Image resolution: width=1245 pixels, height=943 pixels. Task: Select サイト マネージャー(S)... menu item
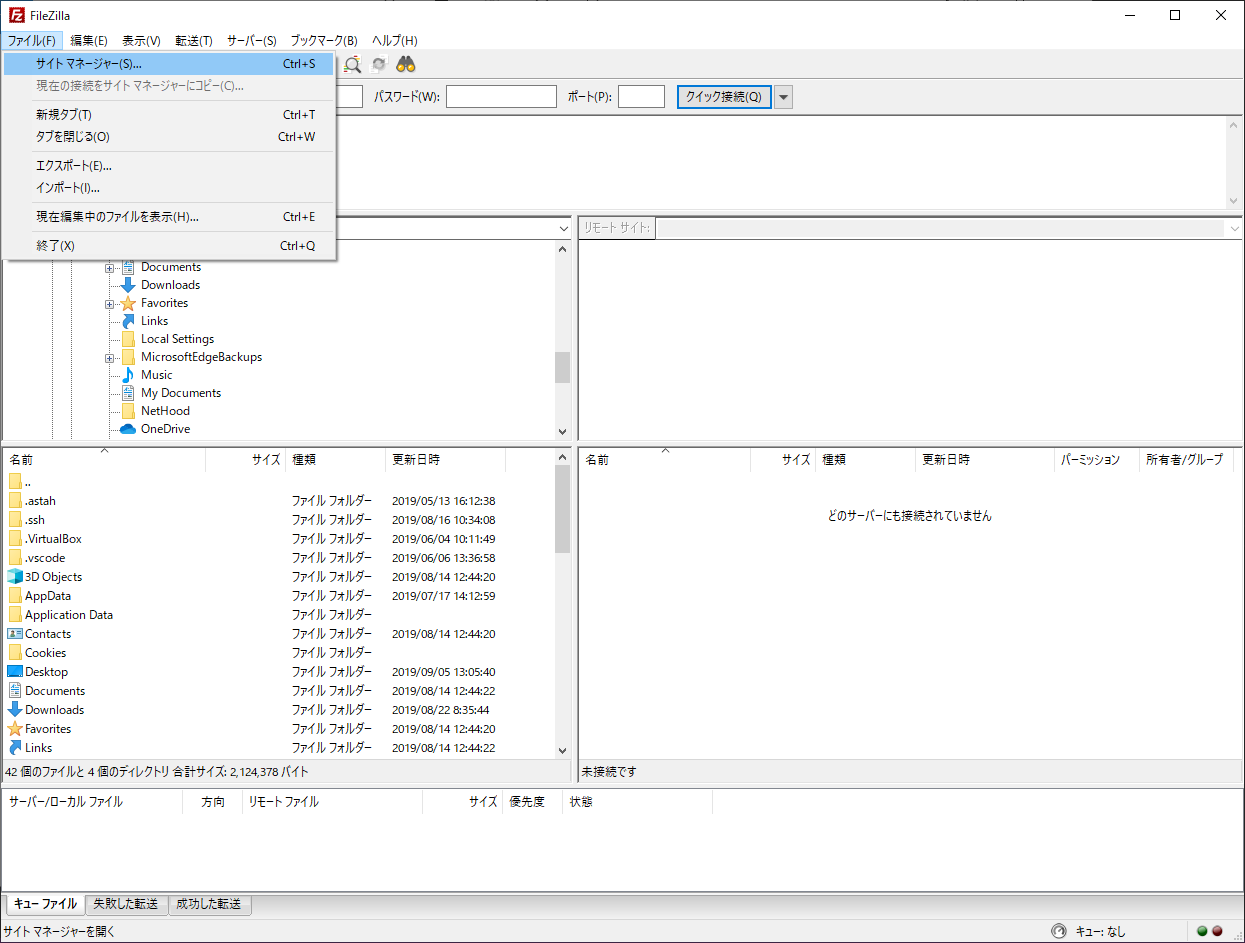pos(89,64)
